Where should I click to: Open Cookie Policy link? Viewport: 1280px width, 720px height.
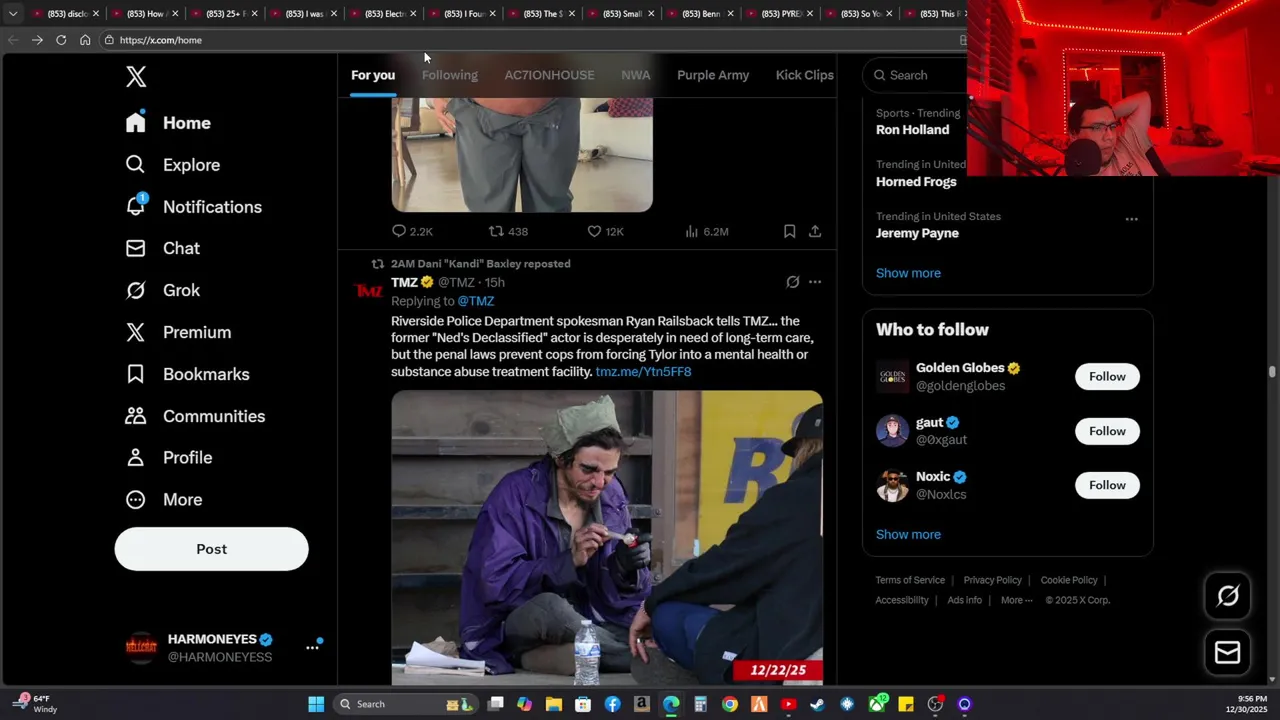1069,580
